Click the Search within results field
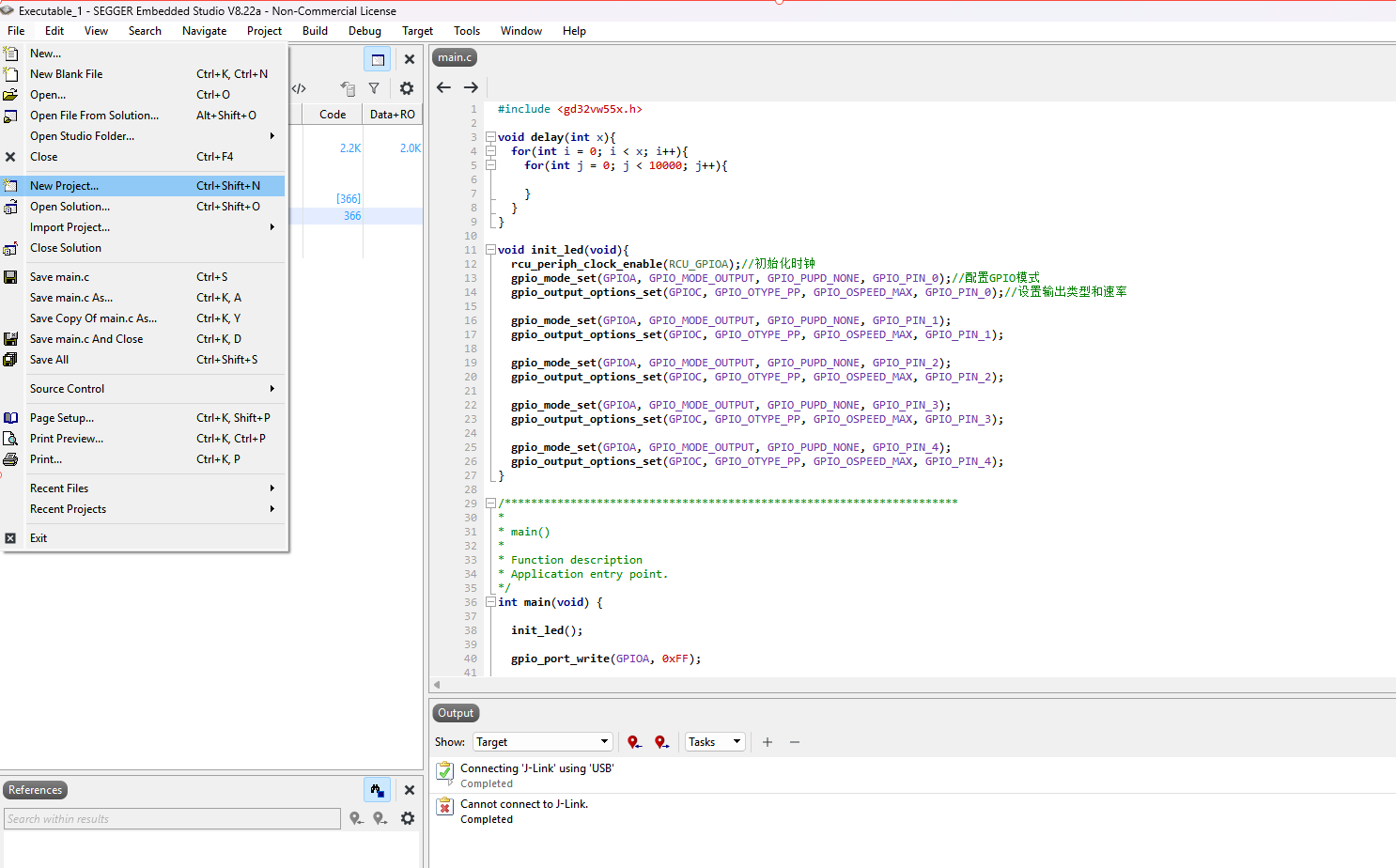1396x868 pixels. coord(172,819)
